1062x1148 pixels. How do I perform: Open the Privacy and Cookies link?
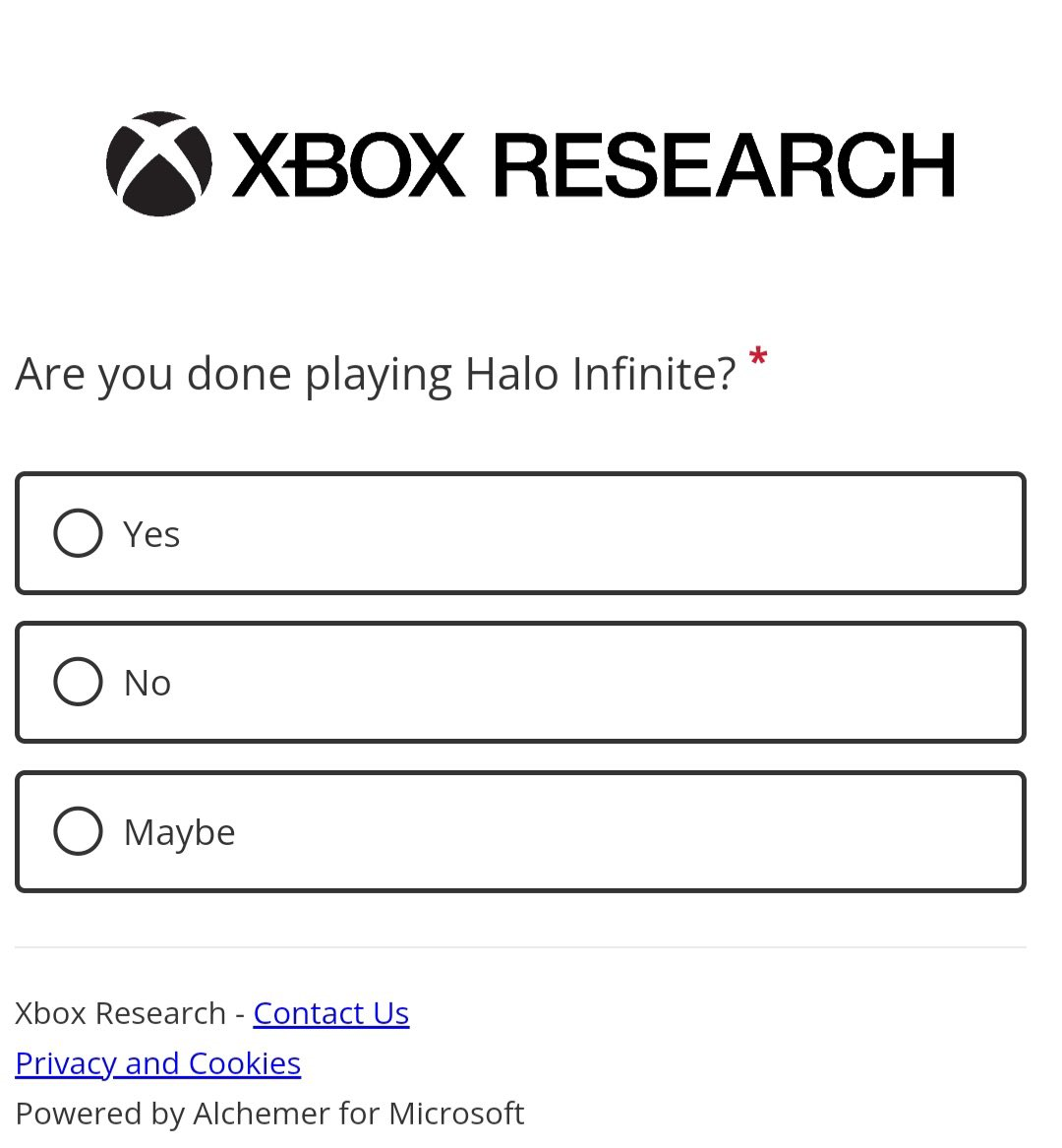[157, 1062]
